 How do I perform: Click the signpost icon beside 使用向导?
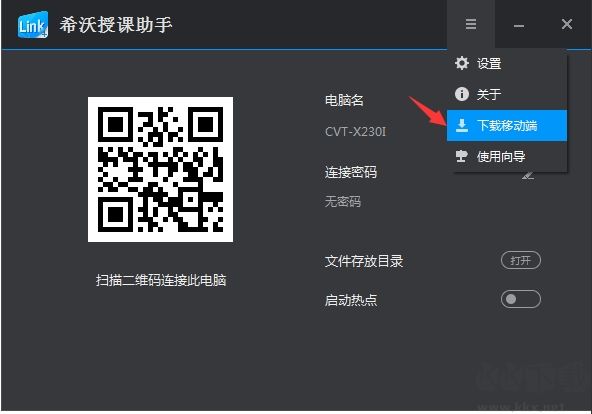[x=461, y=156]
